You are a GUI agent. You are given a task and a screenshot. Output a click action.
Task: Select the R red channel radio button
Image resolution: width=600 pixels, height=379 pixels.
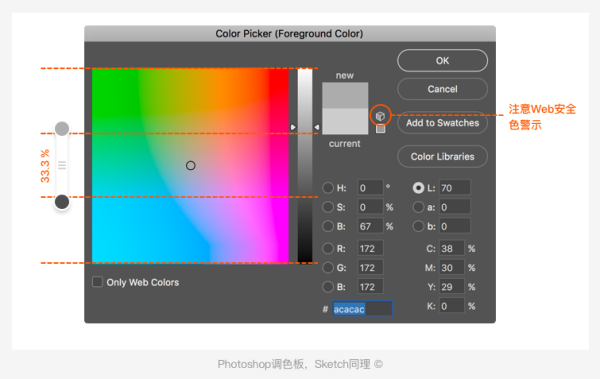coord(328,248)
